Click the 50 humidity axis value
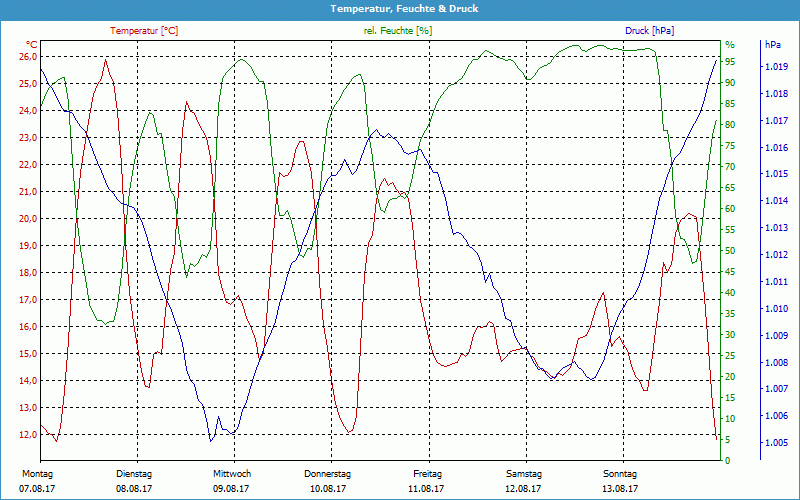The image size is (800, 500). (730, 251)
